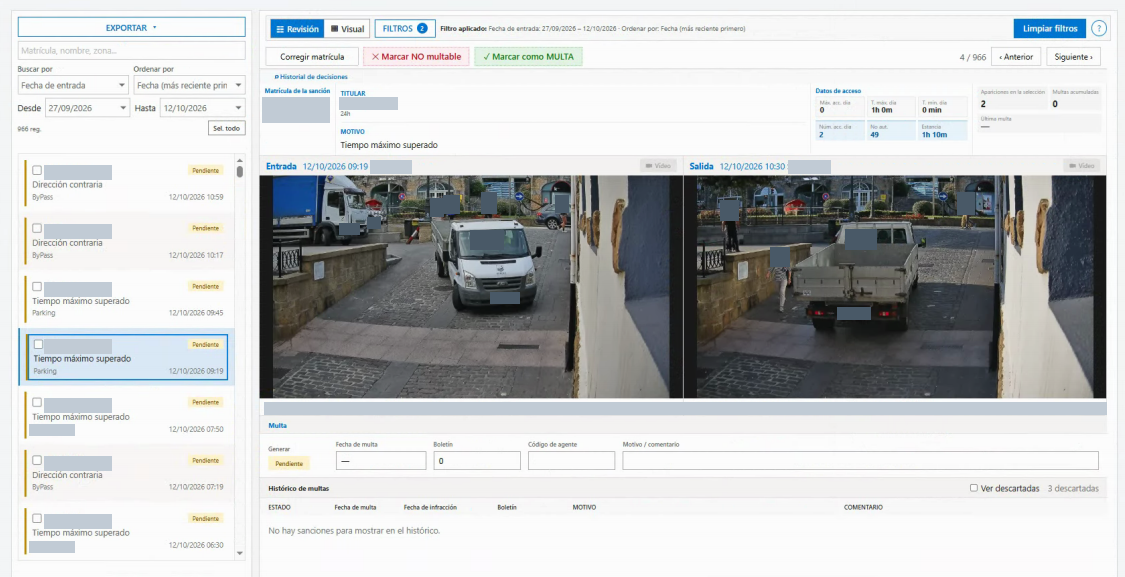
Task: Click the list scrollbar up arrow
Action: (x=240, y=161)
